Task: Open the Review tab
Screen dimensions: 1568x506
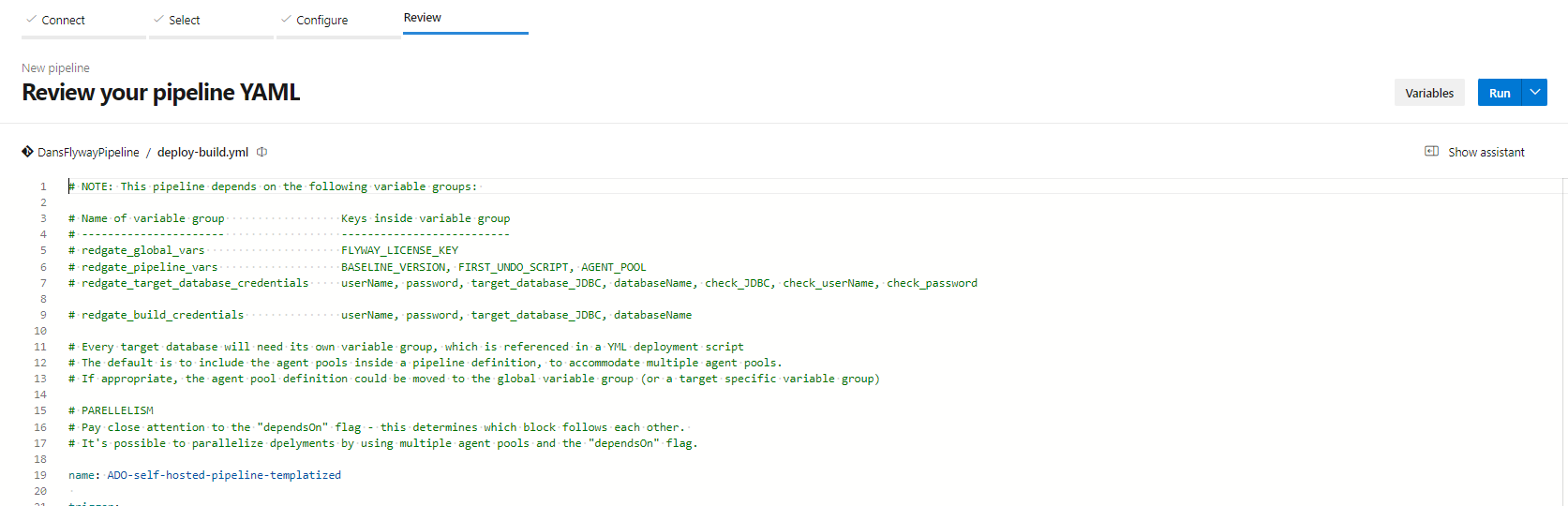Action: click(x=422, y=18)
